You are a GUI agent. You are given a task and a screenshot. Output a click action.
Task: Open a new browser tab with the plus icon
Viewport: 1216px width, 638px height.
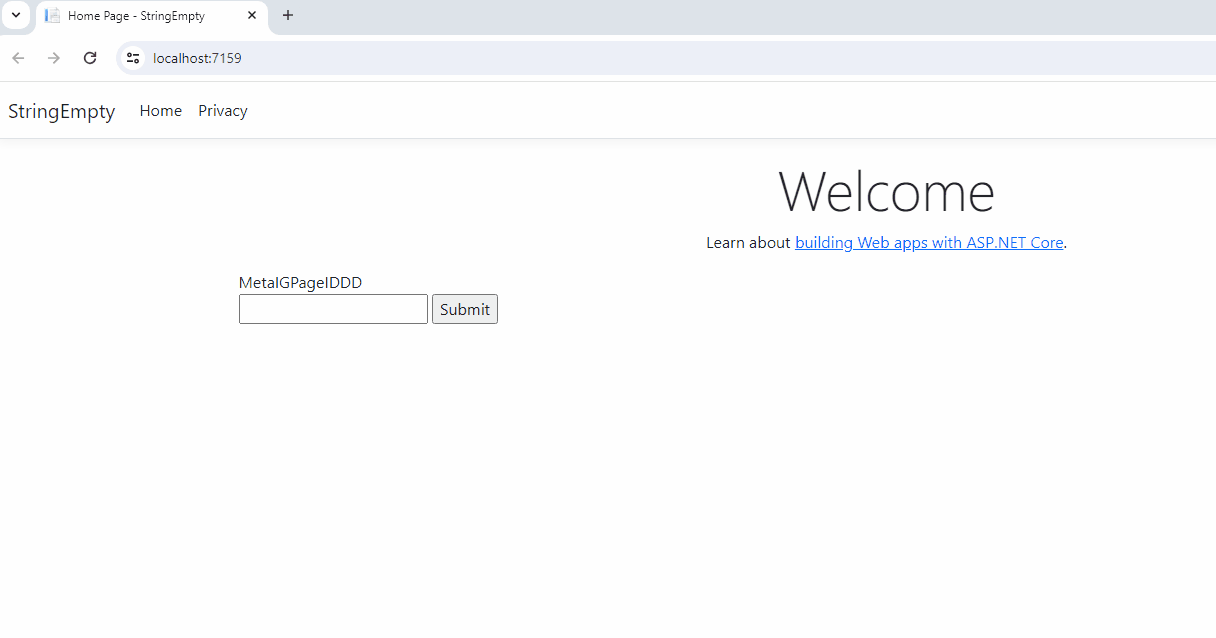(x=288, y=16)
